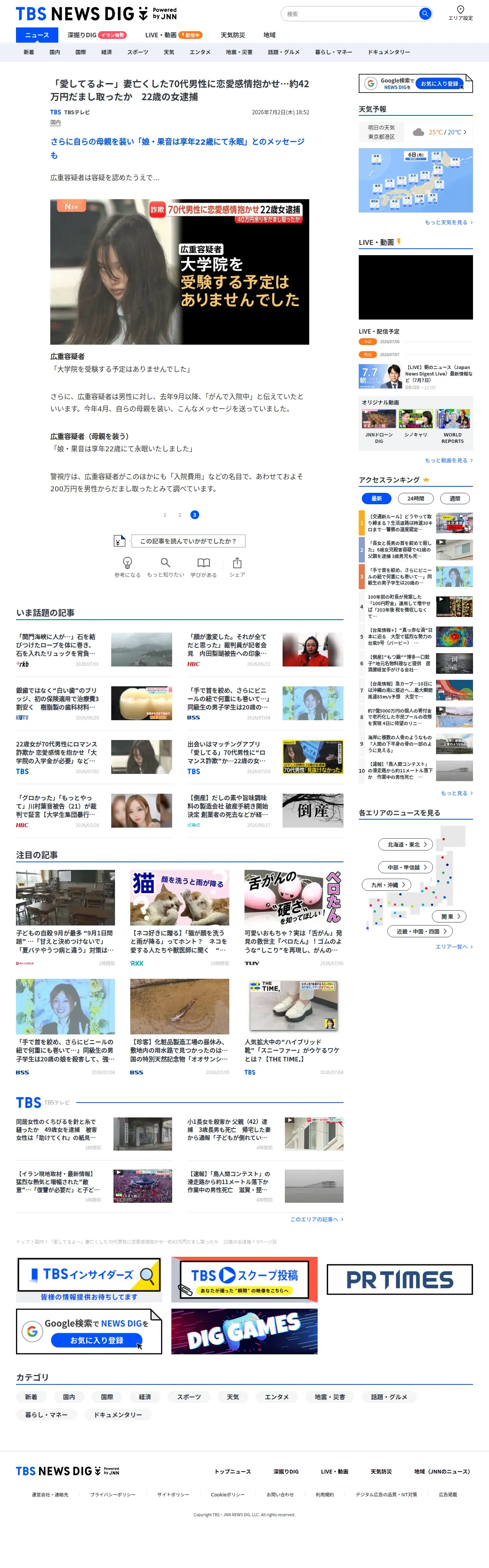Screen dimensions: 489x1568
Task: Select 近畿・中国・四国 area button
Action: [421, 931]
